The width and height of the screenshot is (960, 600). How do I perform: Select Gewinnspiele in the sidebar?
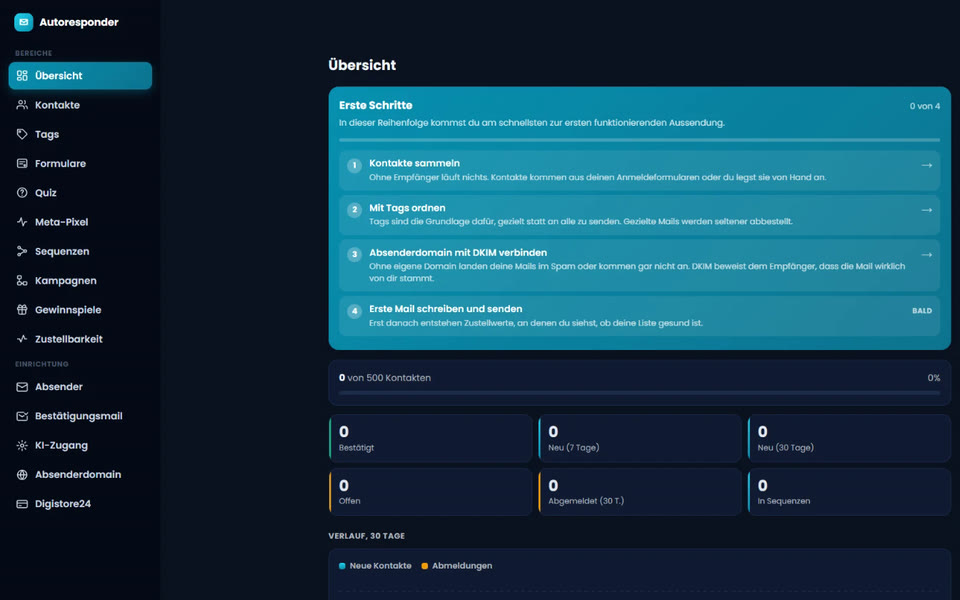tap(80, 310)
